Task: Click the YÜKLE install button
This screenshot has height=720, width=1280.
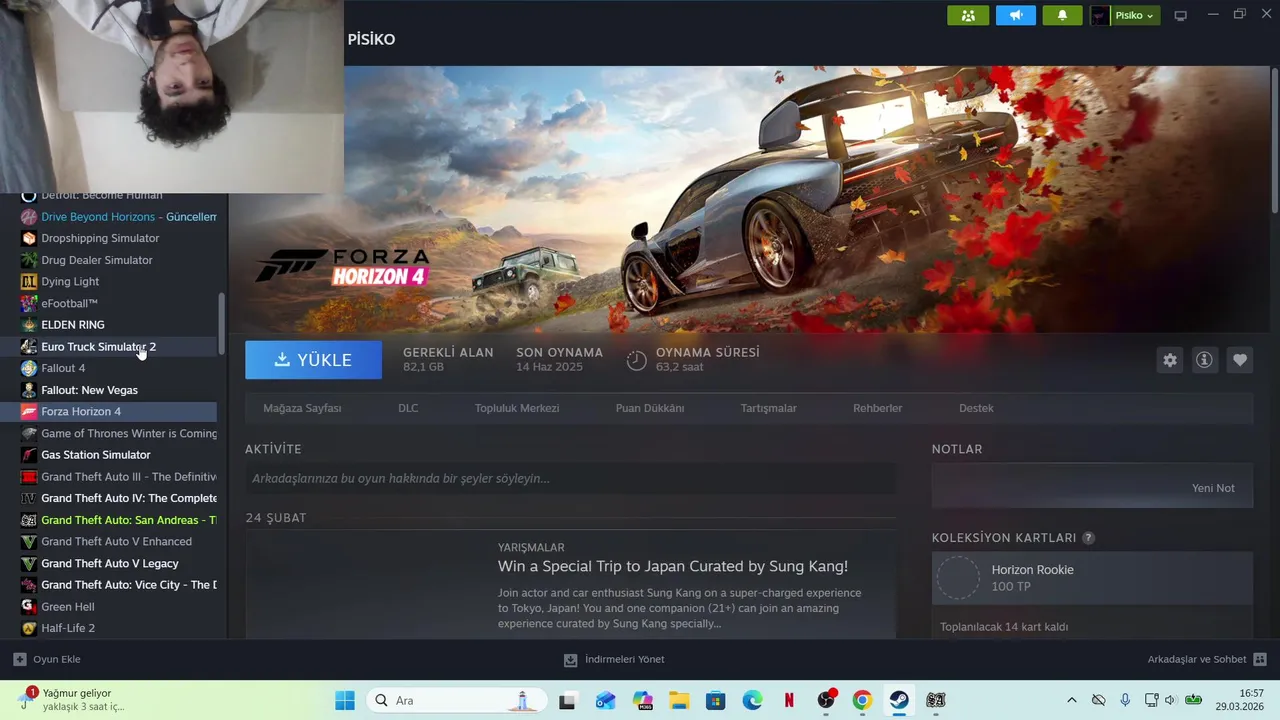Action: (313, 360)
